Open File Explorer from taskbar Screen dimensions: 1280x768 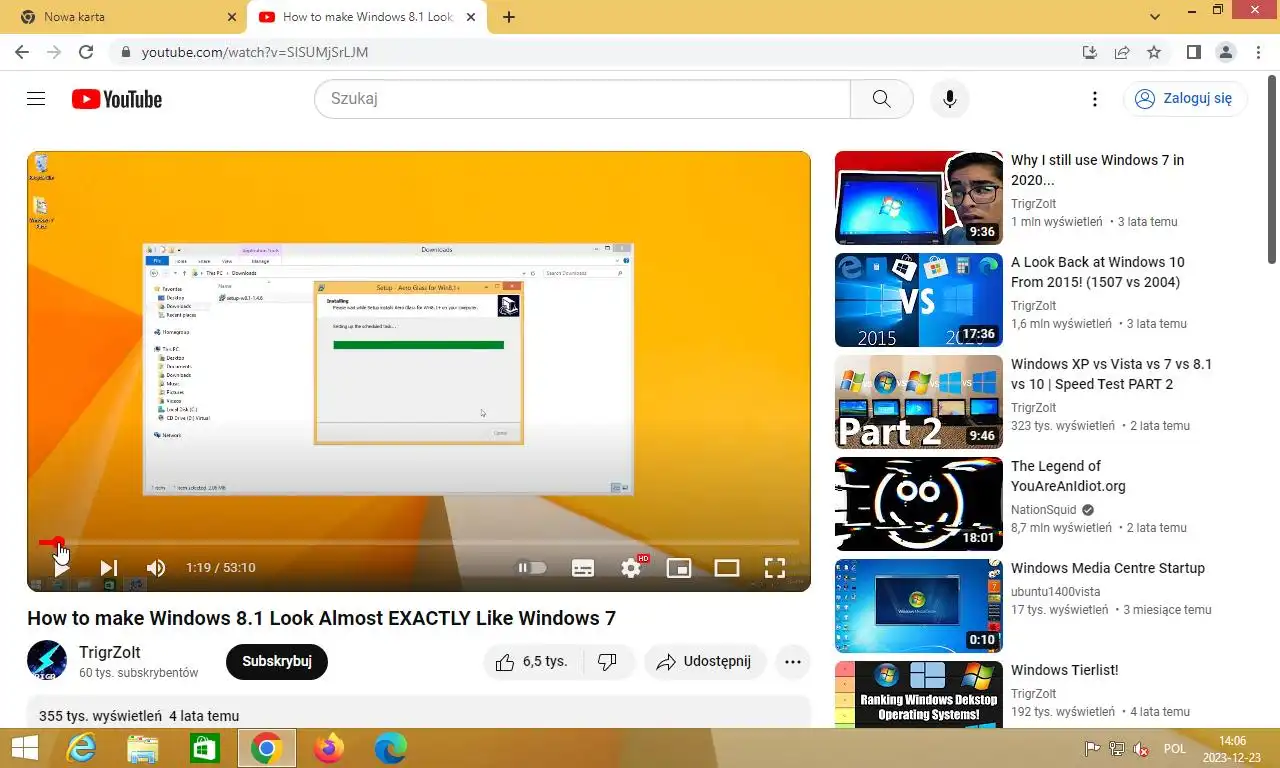click(x=143, y=748)
